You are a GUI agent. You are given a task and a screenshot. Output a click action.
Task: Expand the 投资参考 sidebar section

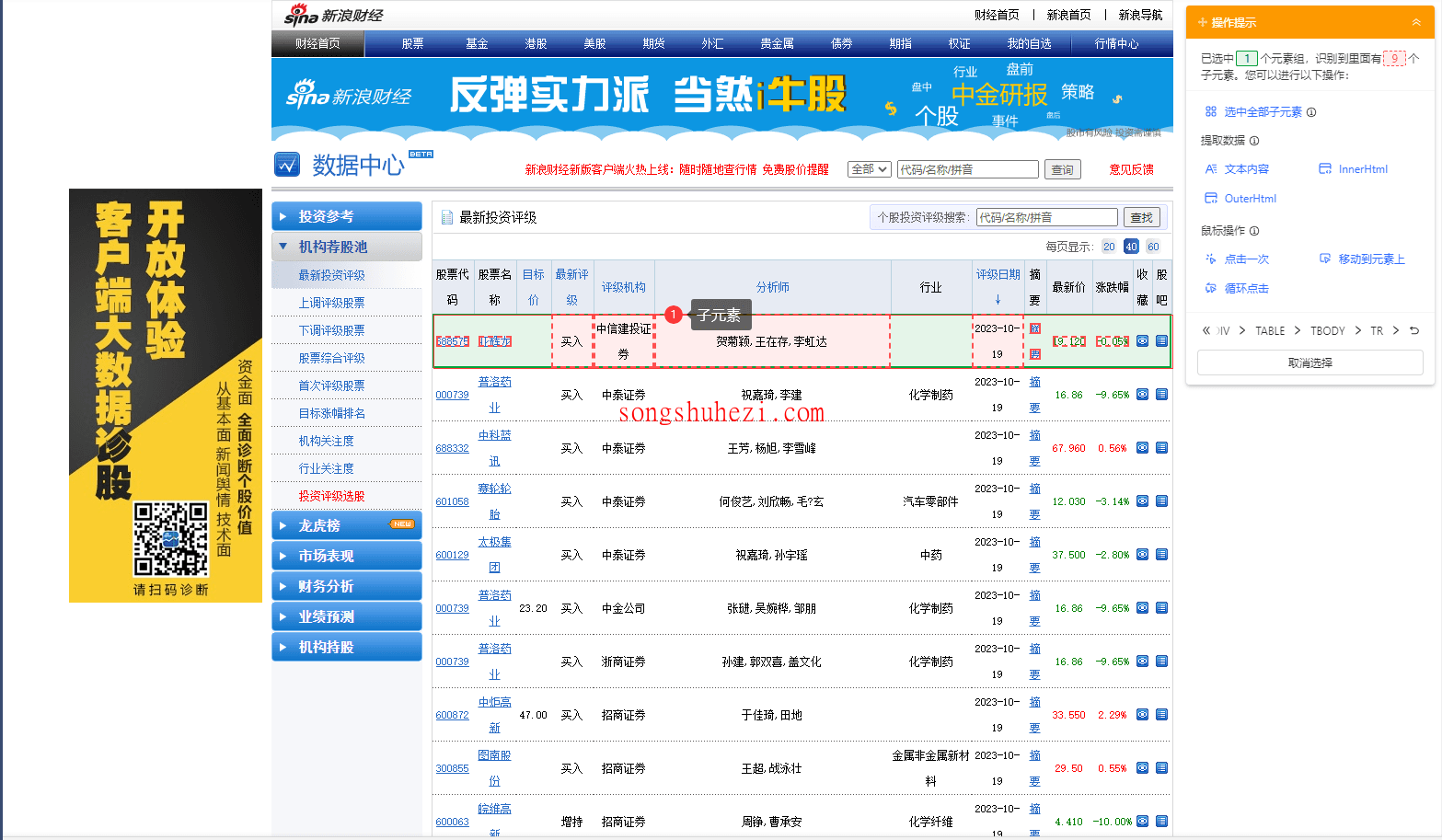(347, 216)
